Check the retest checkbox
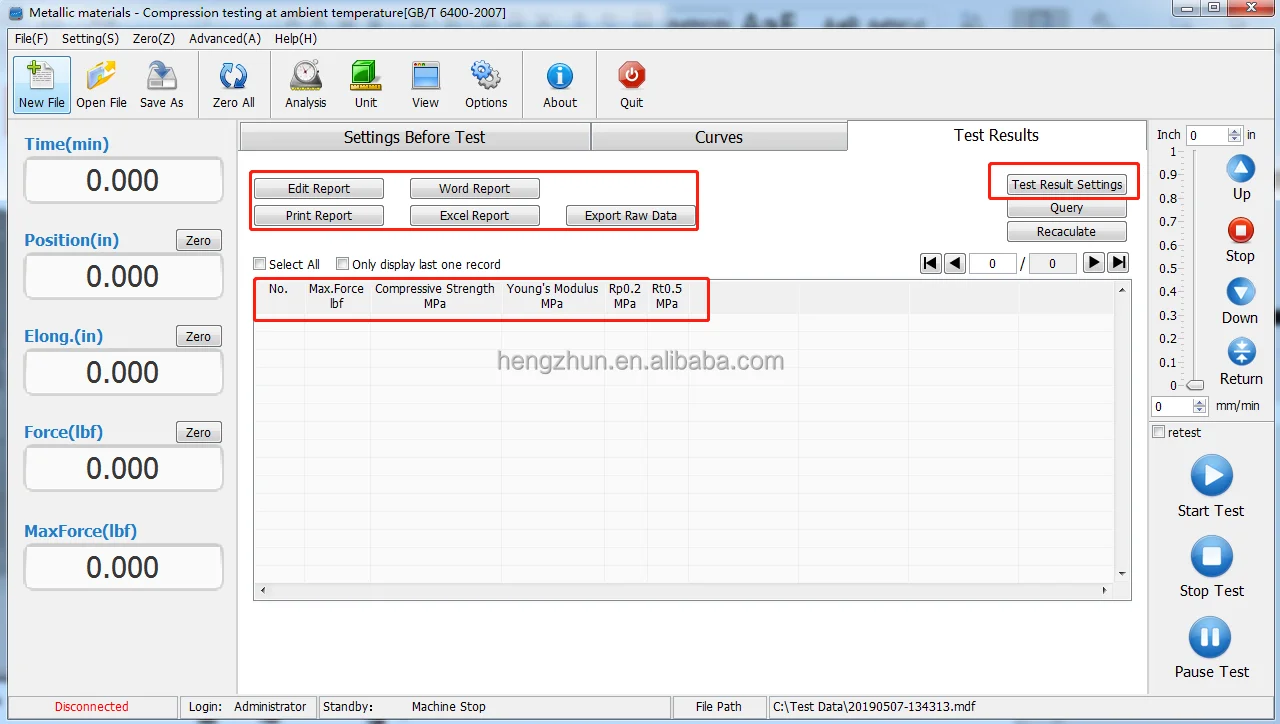1280x724 pixels. click(x=1159, y=432)
